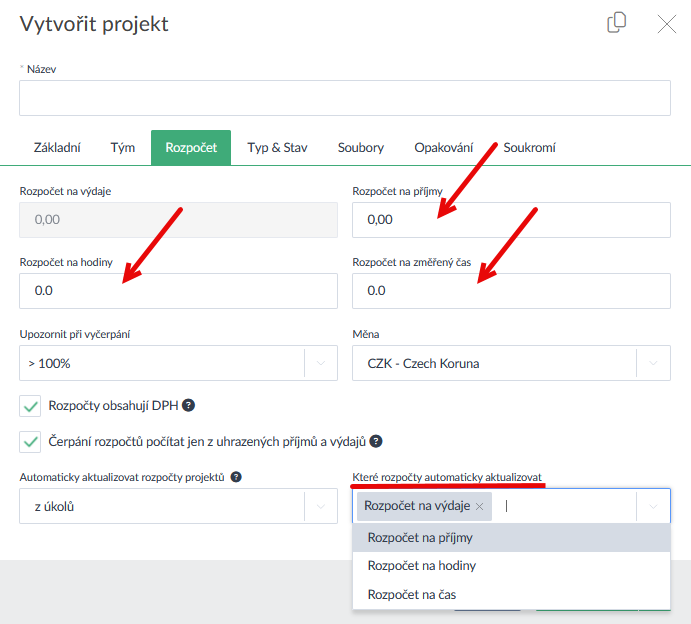Uncheck Čerpání rozpočtů počítat jen z uhrazených
Viewport: 691px width, 624px height.
click(x=30, y=441)
